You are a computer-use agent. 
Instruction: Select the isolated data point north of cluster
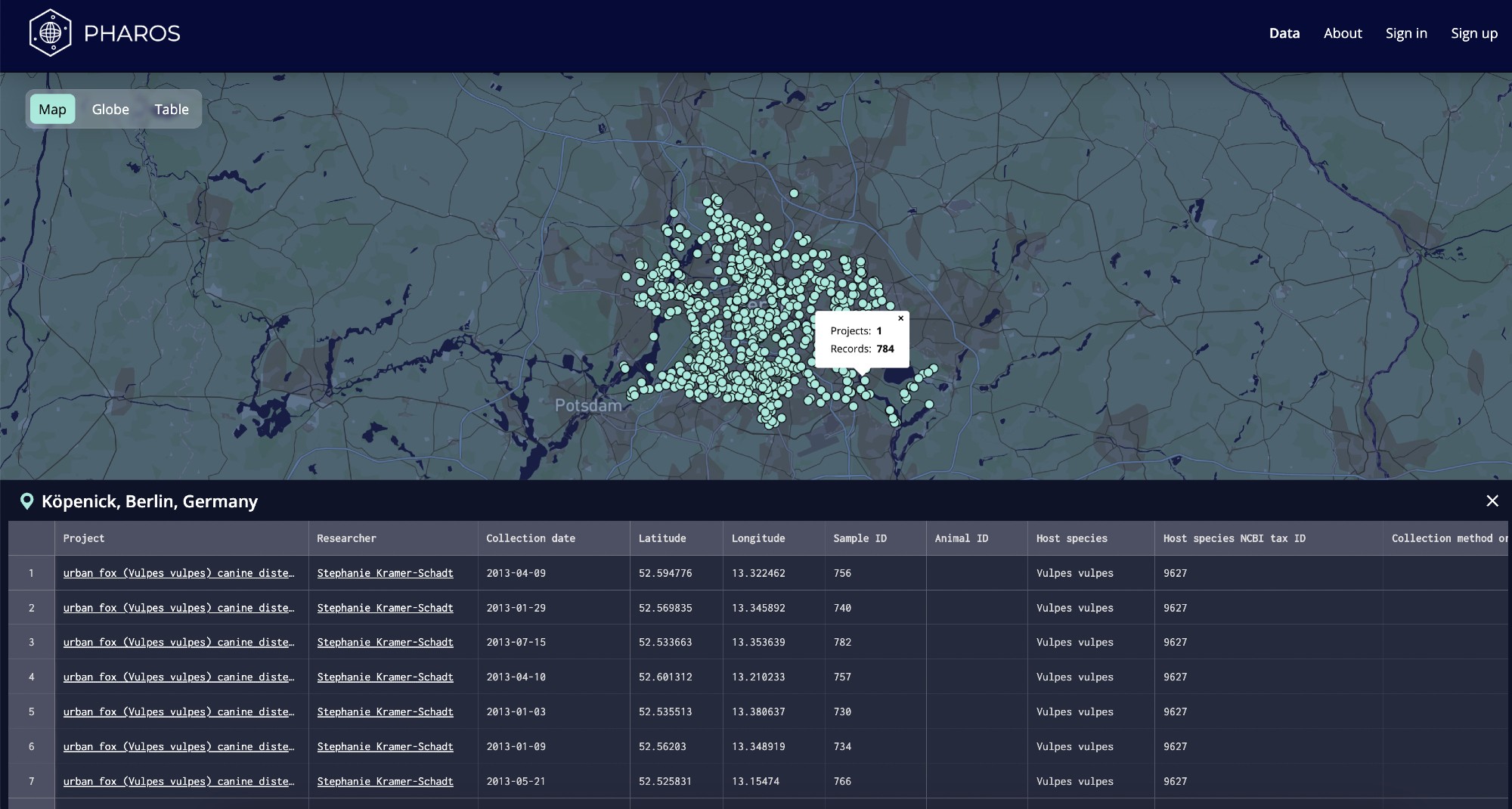pos(794,194)
